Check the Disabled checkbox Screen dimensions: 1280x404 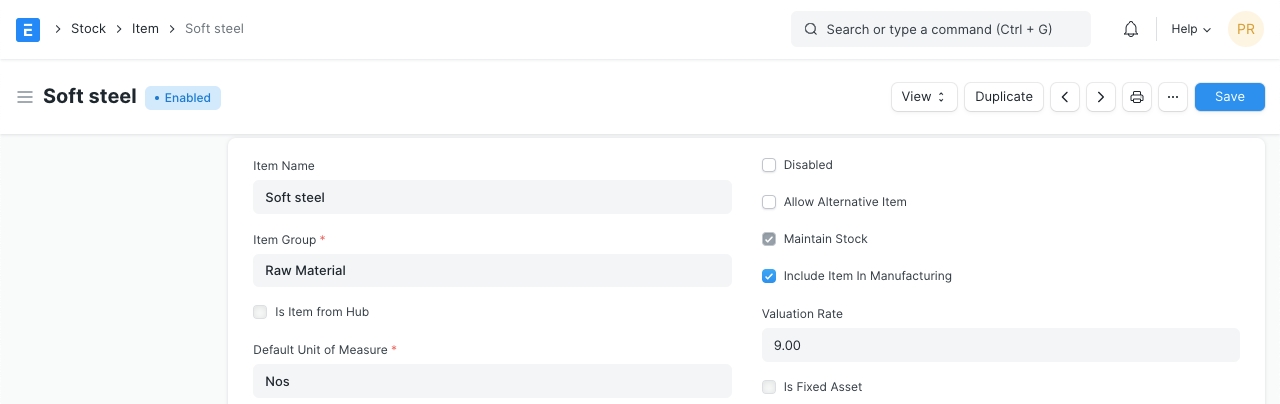click(769, 165)
